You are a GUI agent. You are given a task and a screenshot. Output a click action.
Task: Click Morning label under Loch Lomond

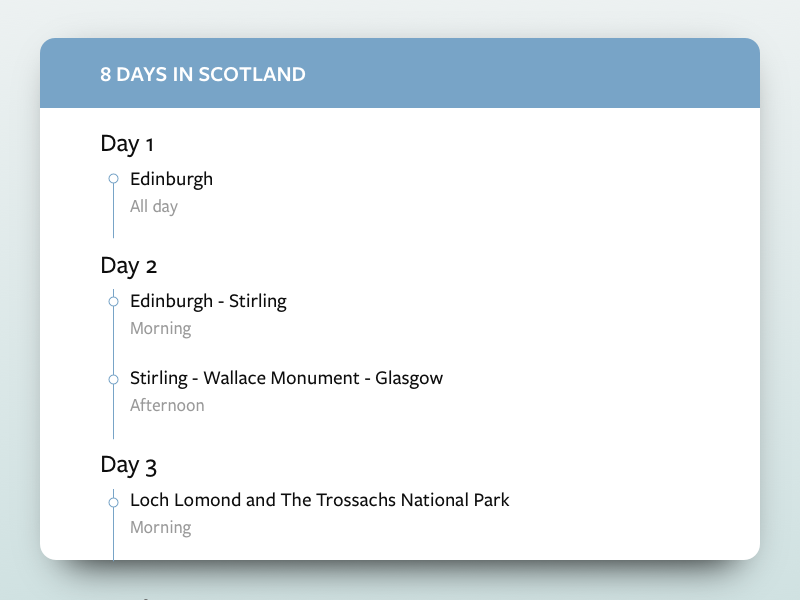pos(160,528)
